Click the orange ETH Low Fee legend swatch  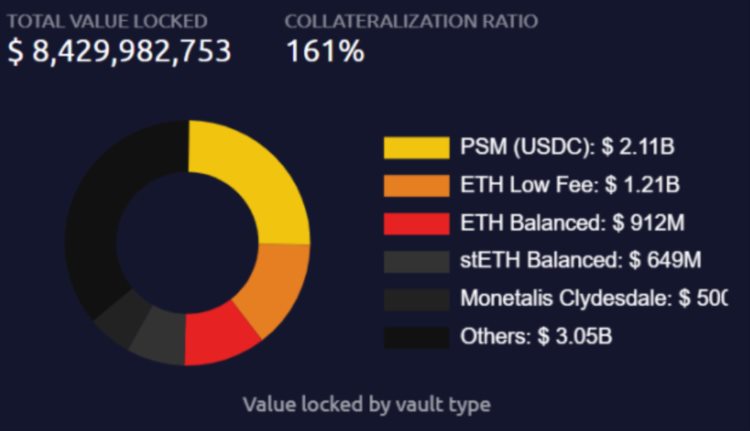(416, 185)
